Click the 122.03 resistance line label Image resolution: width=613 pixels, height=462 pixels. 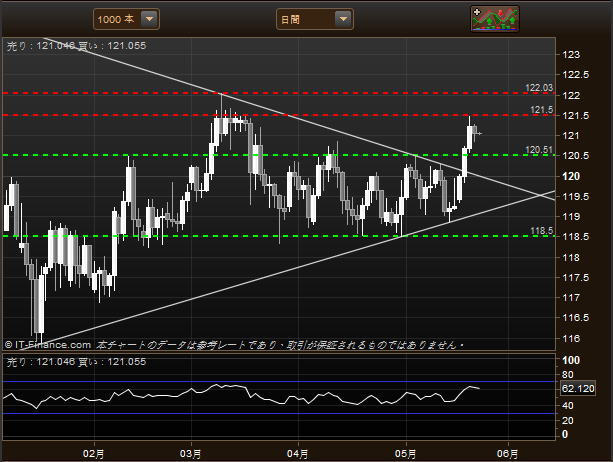pos(539,88)
